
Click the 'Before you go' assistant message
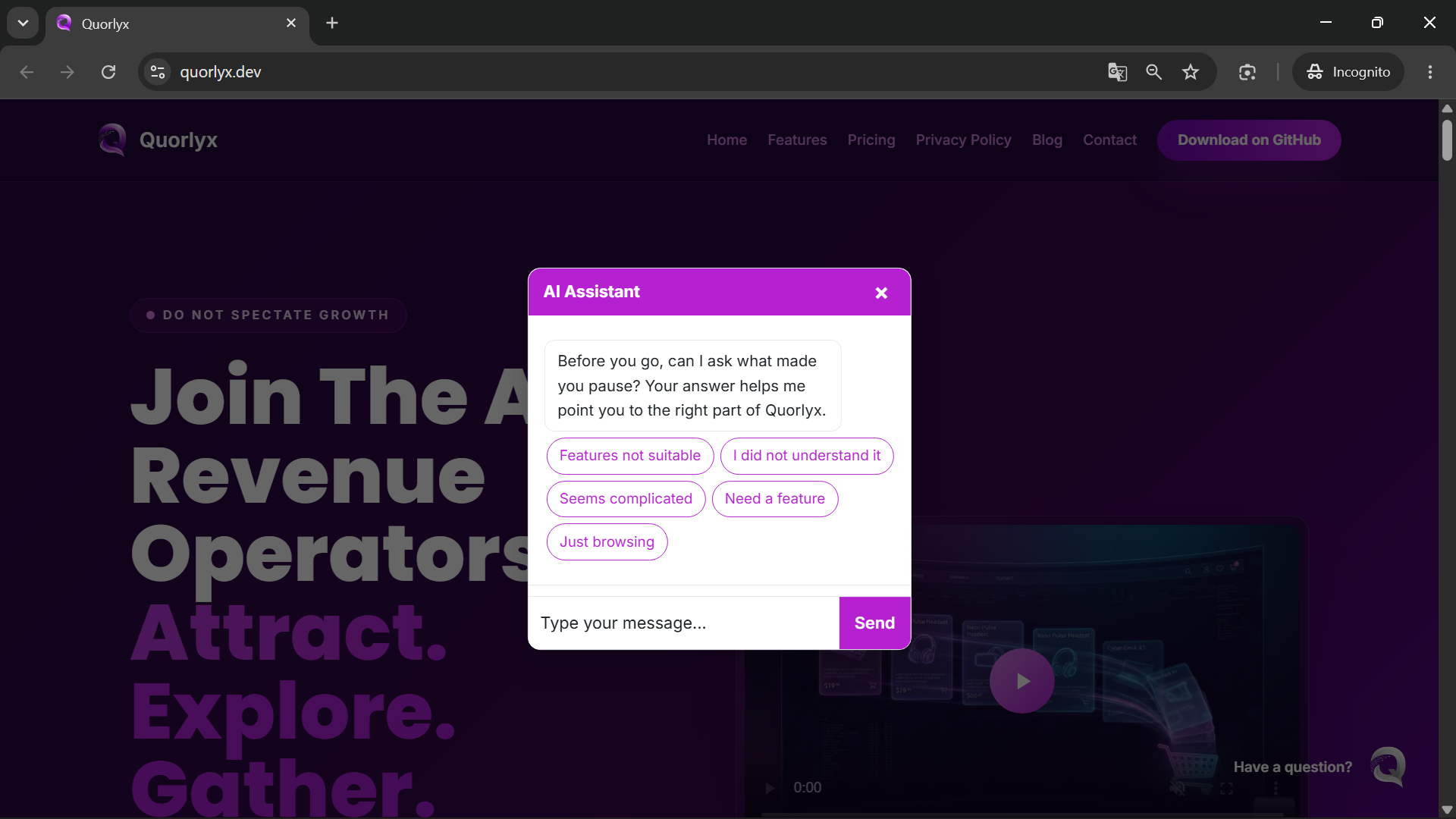[692, 386]
